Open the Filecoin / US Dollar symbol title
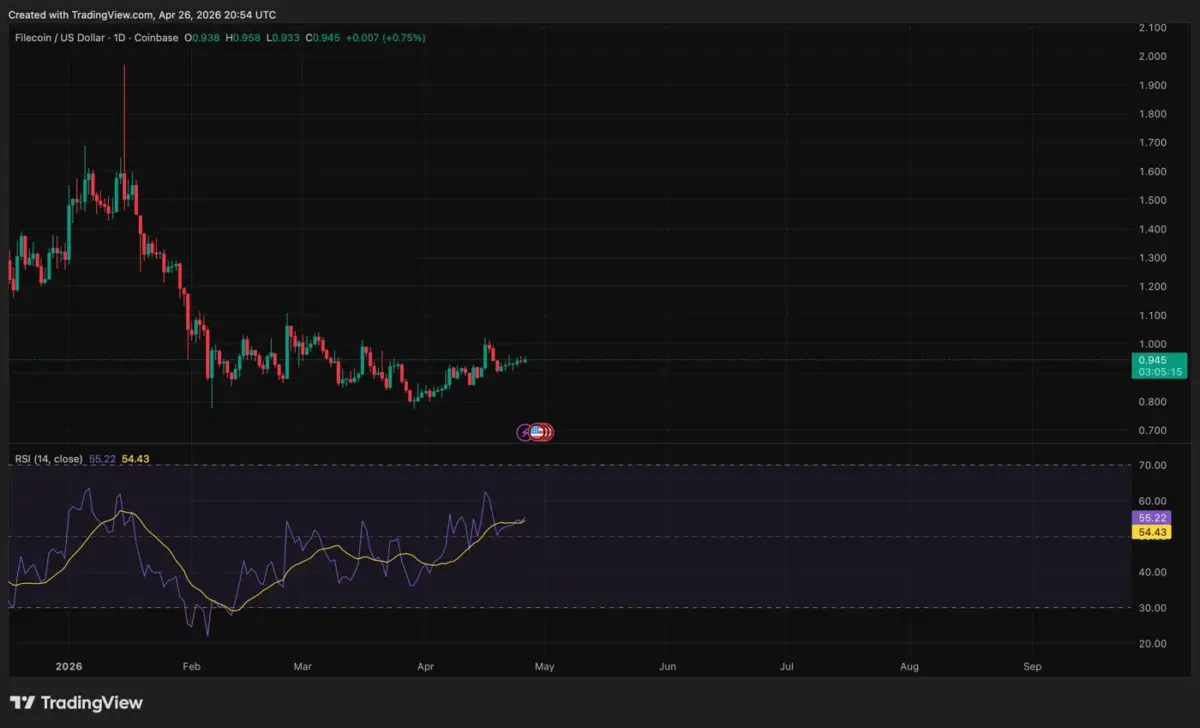This screenshot has height=728, width=1200. click(59, 38)
